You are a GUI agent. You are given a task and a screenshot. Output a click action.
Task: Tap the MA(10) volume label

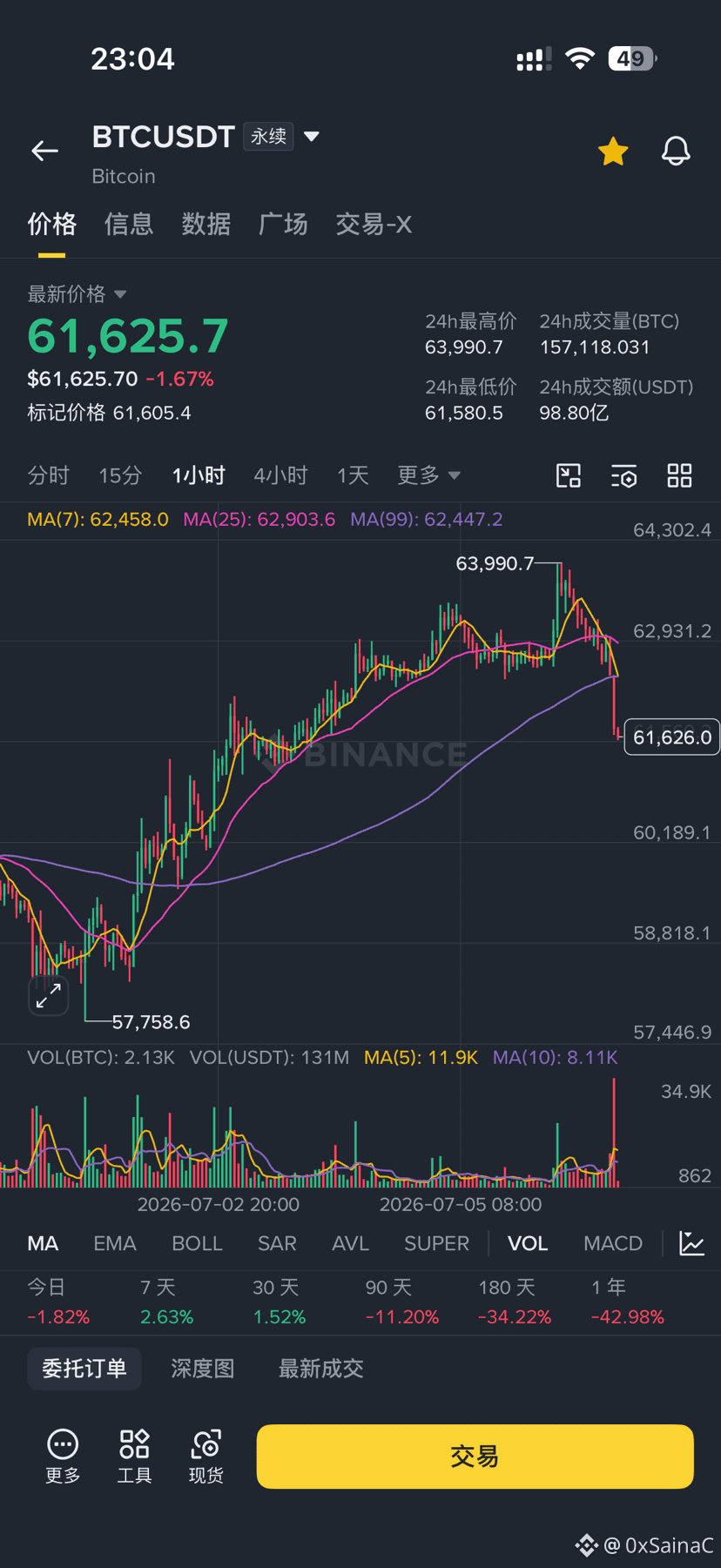[556, 1058]
